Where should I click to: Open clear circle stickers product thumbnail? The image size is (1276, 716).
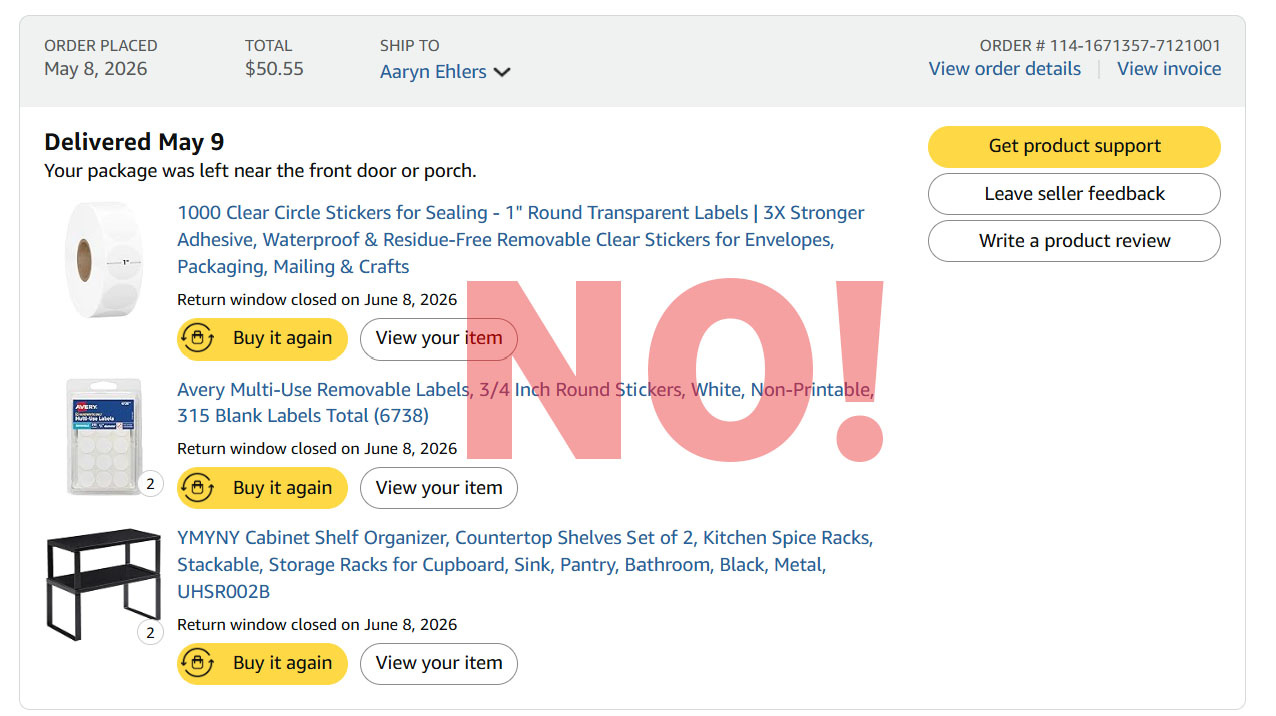pos(104,260)
